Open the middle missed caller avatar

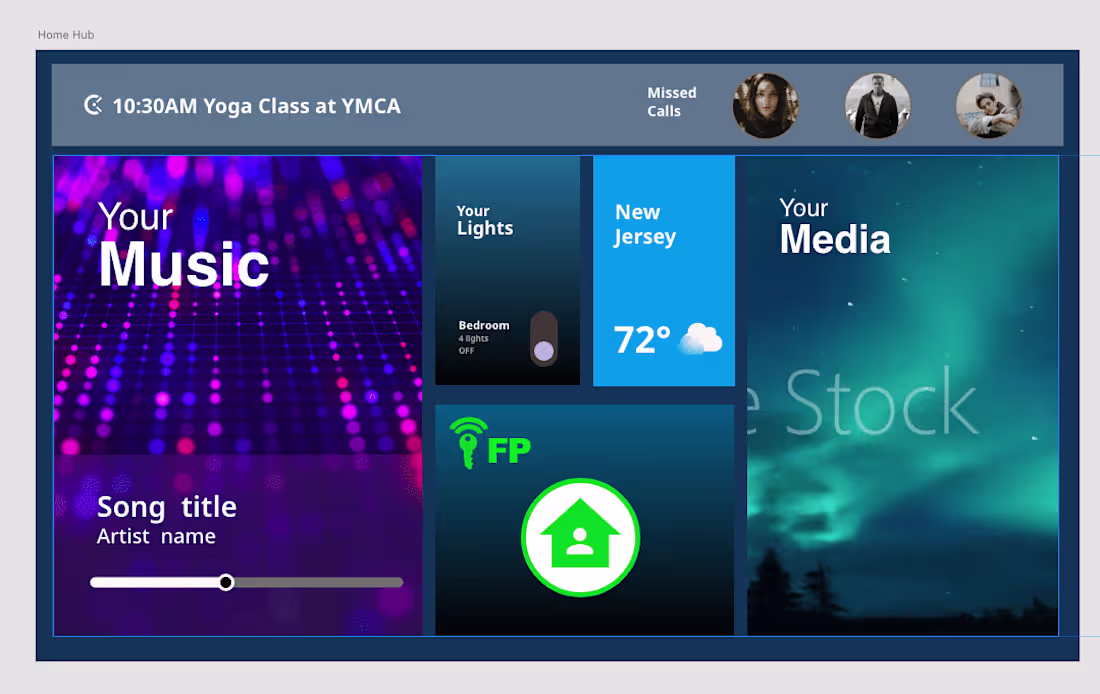(x=877, y=105)
